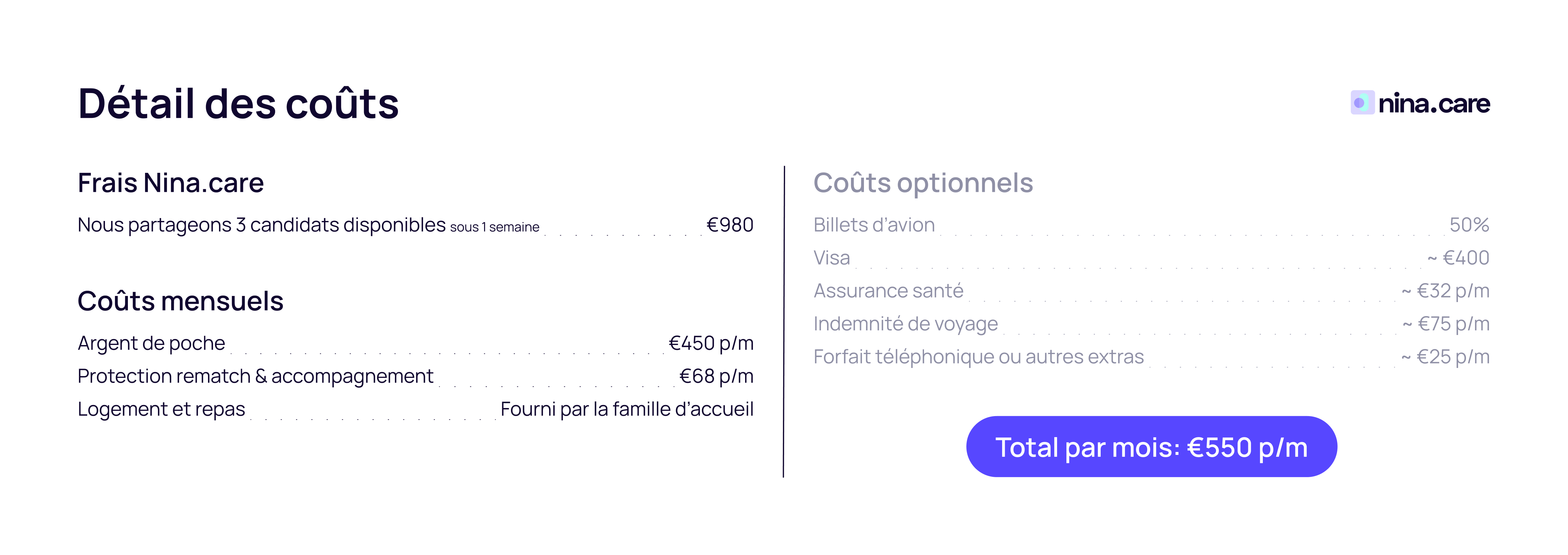The image size is (1568, 555).
Task: Click the Logement et repas label
Action: (161, 409)
